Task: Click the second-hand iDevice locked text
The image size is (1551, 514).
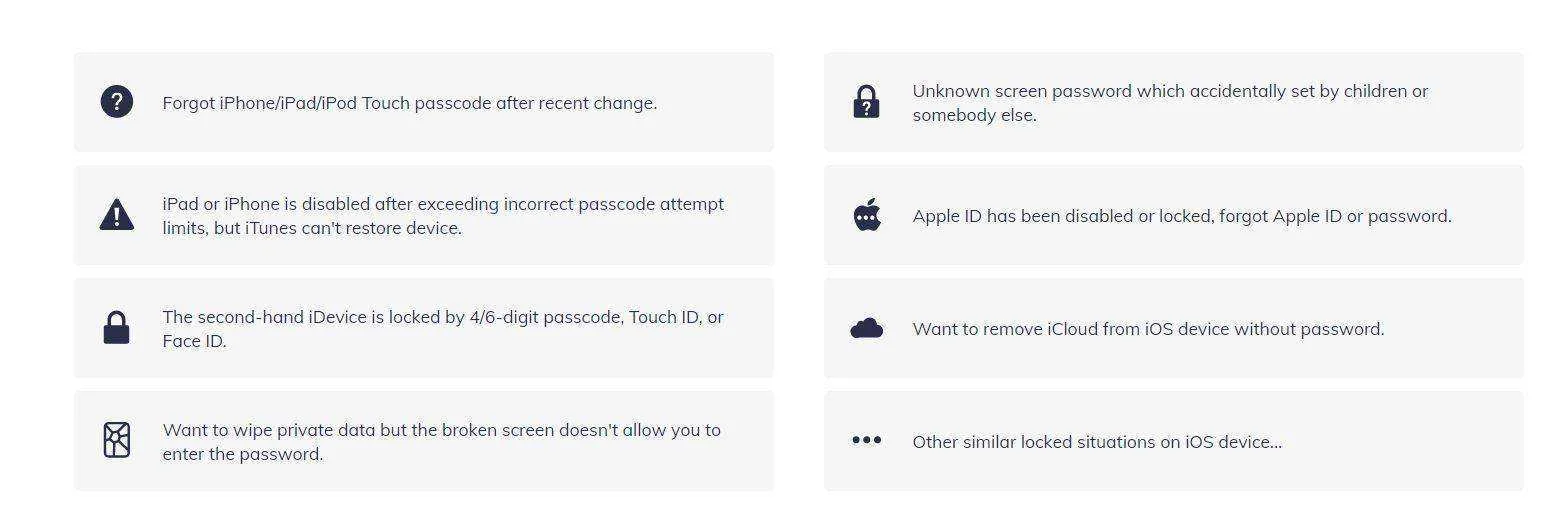Action: 443,329
